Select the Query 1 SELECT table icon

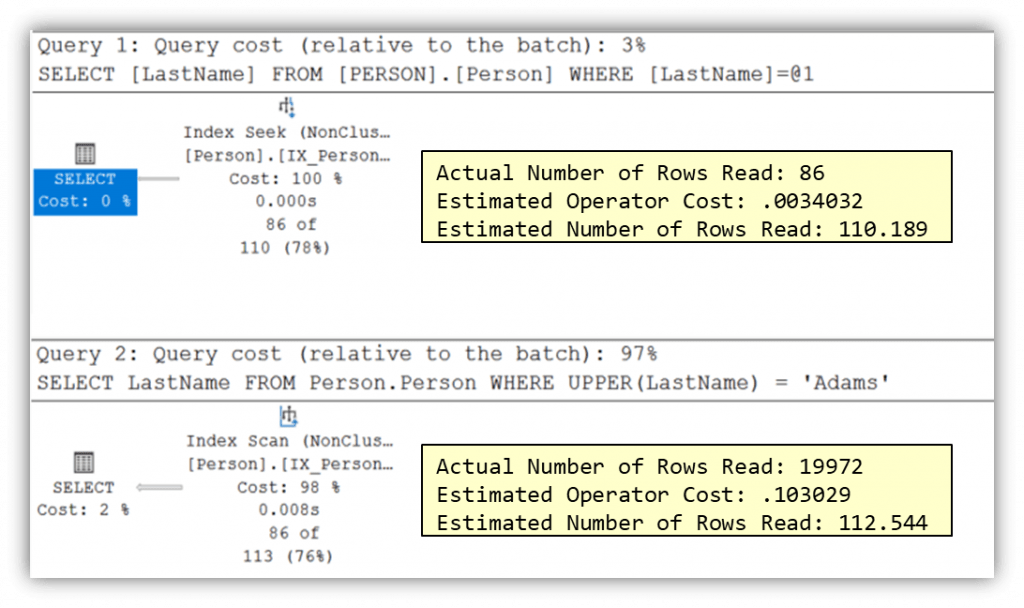85,153
